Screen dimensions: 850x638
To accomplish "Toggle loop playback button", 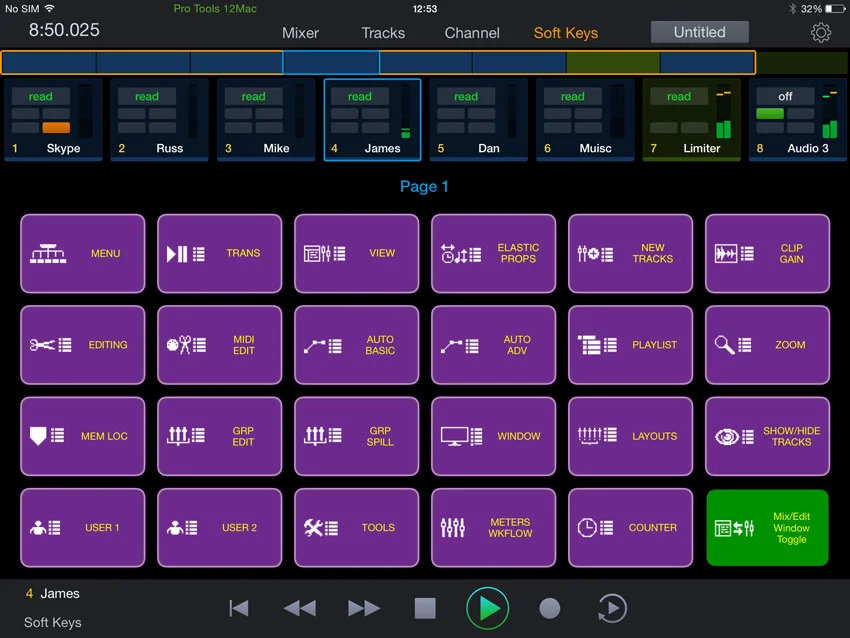I will point(613,608).
